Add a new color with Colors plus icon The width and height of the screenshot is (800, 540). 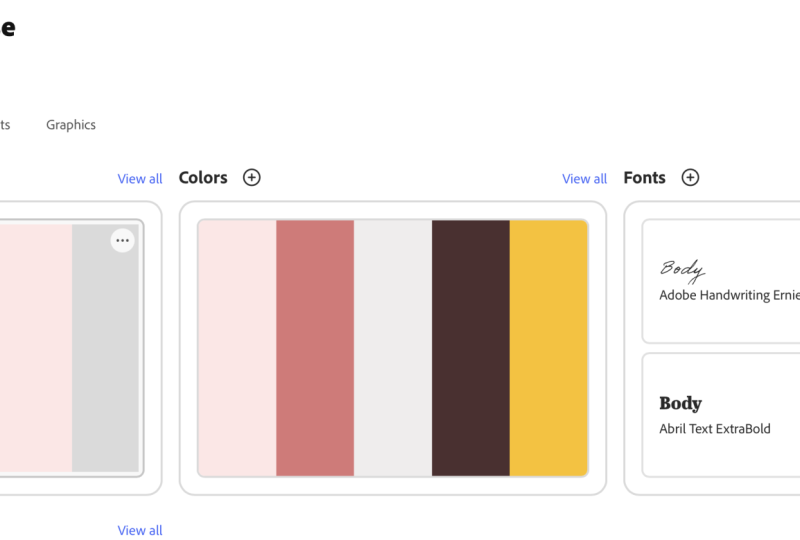[252, 178]
